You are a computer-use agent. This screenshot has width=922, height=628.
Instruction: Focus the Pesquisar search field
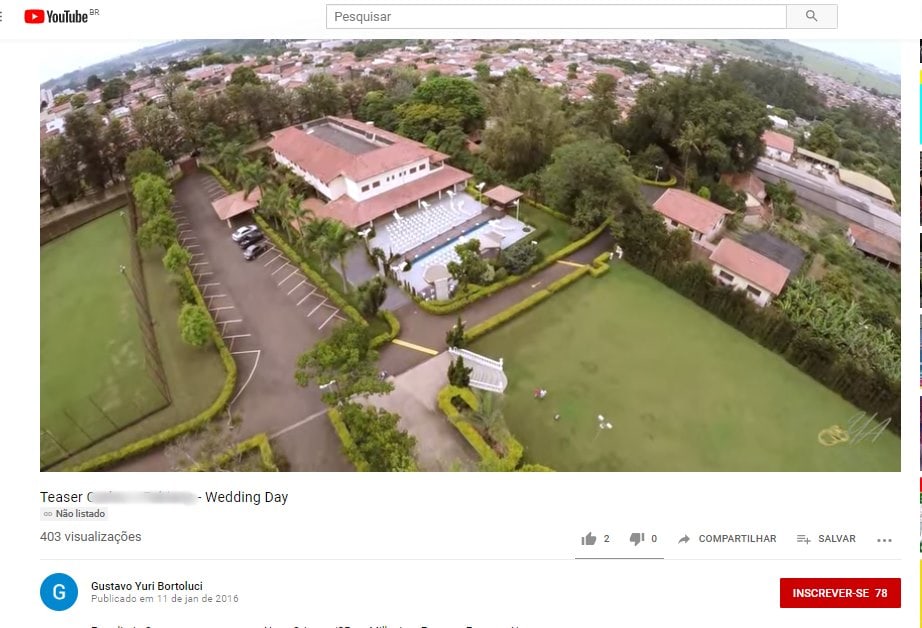coord(556,16)
